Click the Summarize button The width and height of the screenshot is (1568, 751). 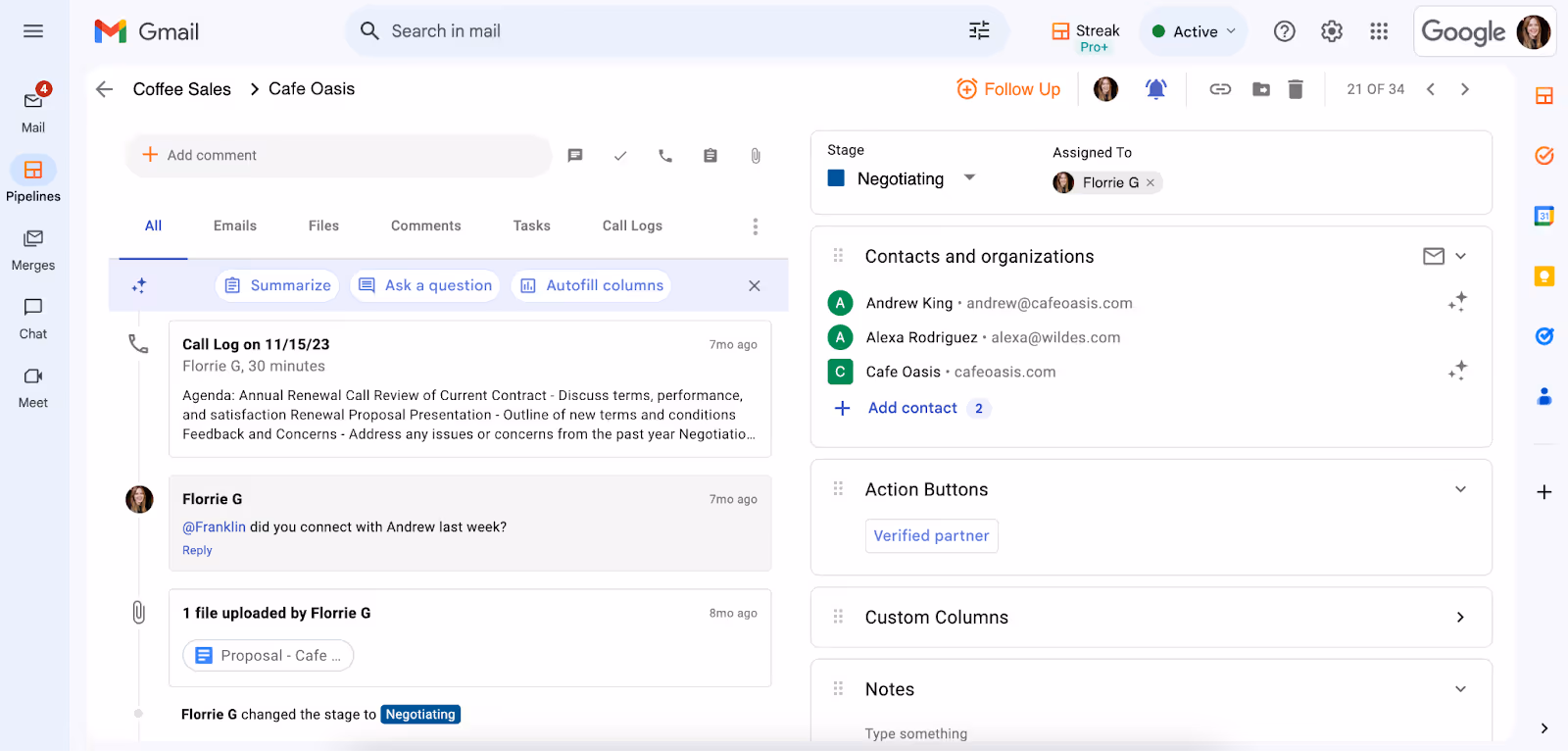tap(277, 285)
